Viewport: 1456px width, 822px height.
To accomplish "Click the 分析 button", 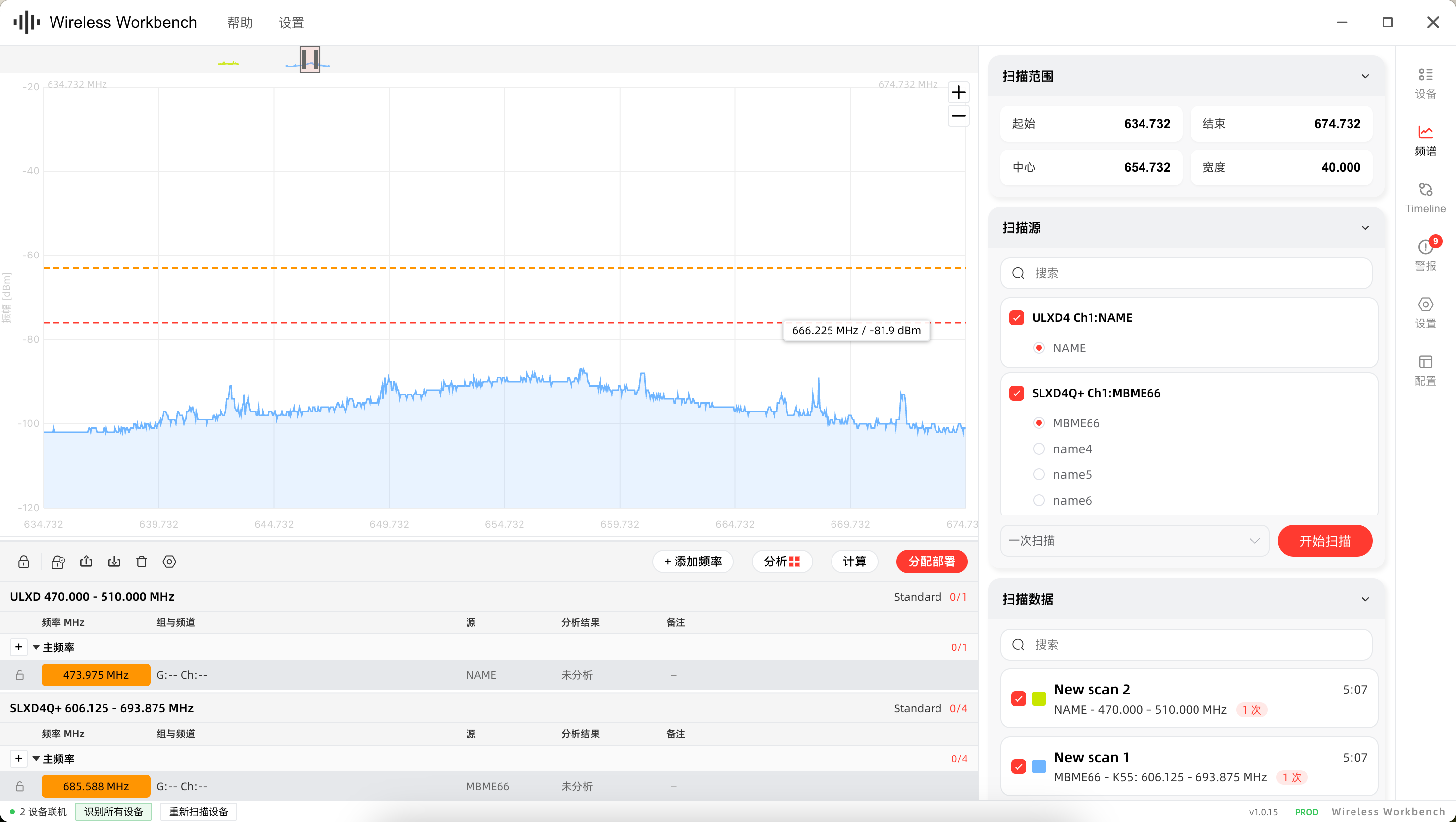I will point(782,562).
